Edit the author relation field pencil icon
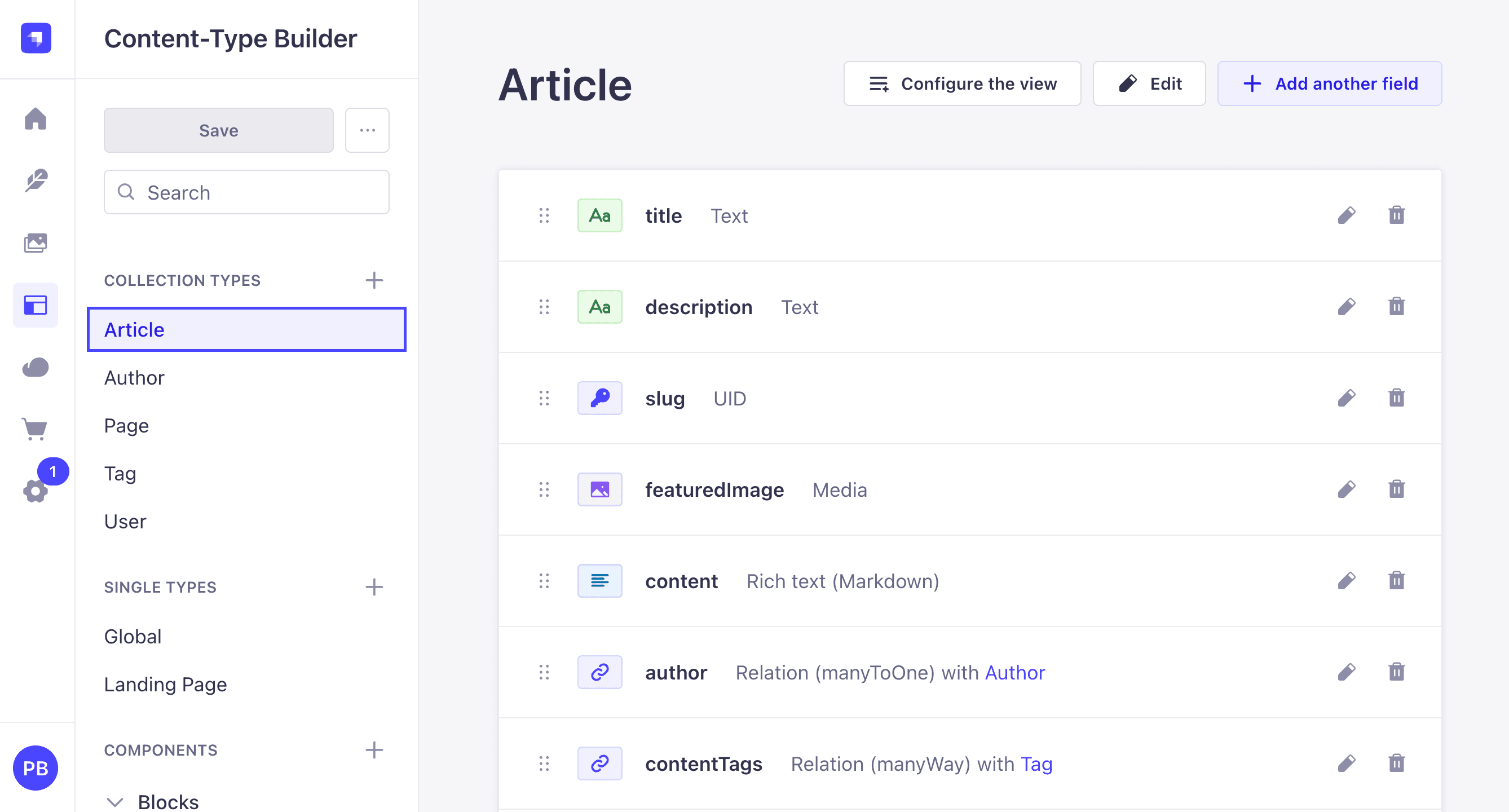1509x812 pixels. click(x=1346, y=672)
